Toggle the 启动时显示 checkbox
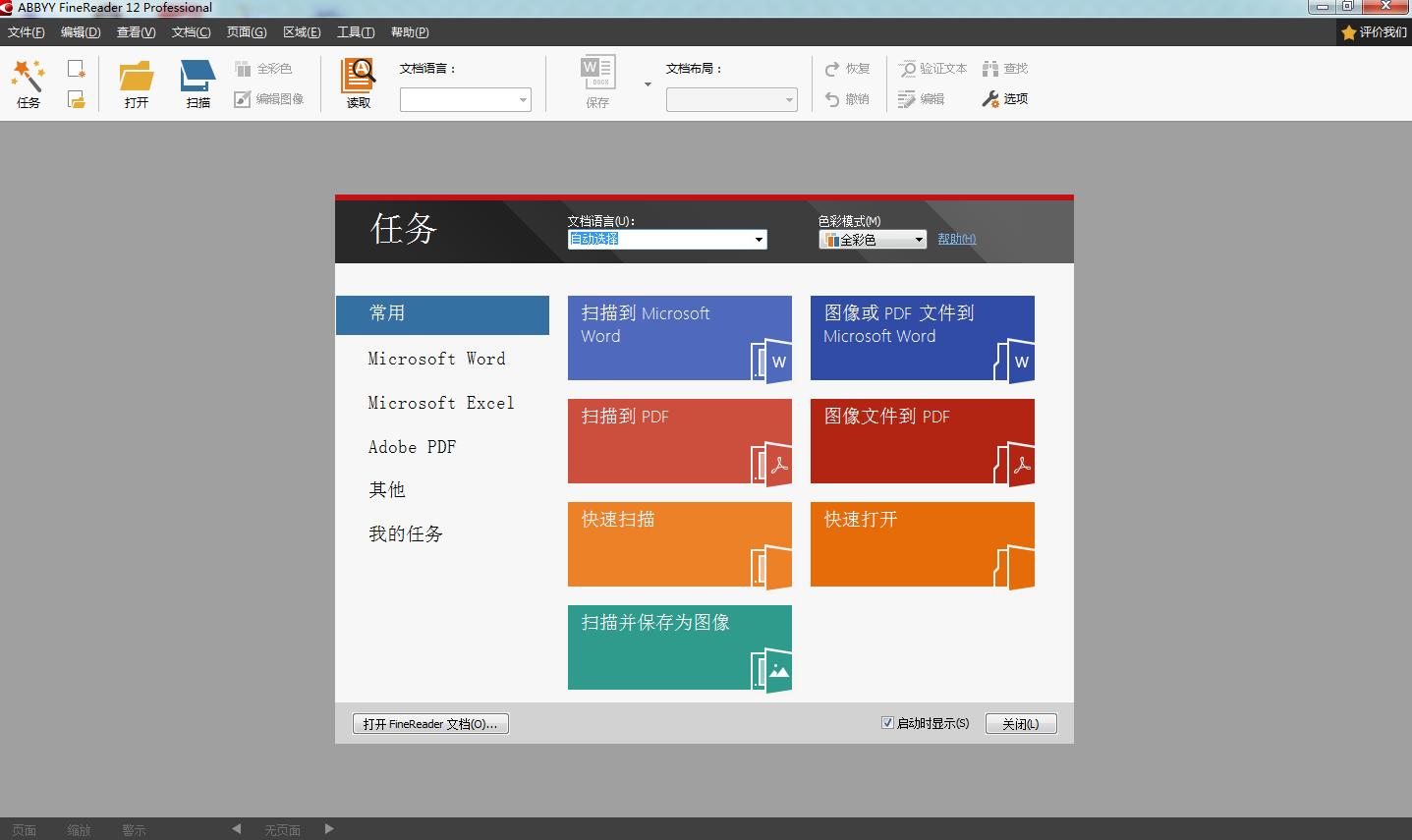1412x840 pixels. (887, 723)
